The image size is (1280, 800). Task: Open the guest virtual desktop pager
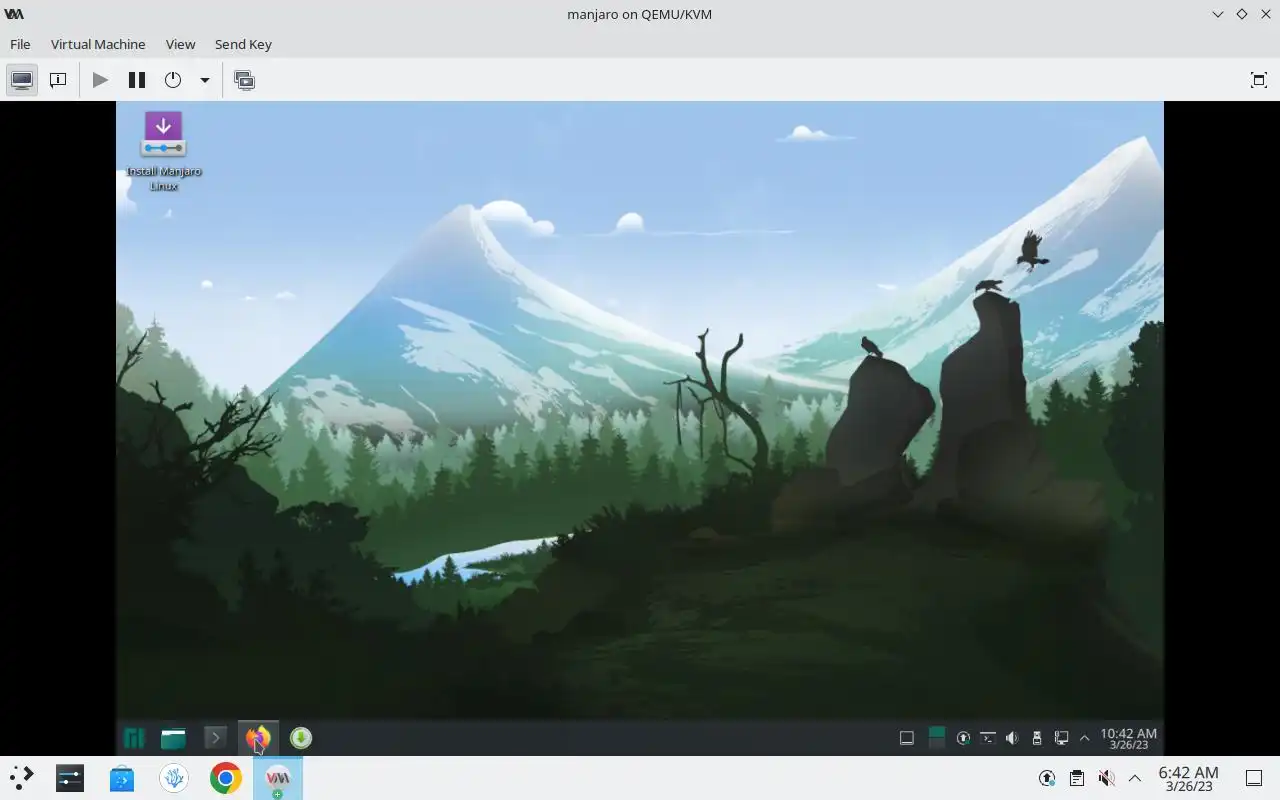[937, 738]
